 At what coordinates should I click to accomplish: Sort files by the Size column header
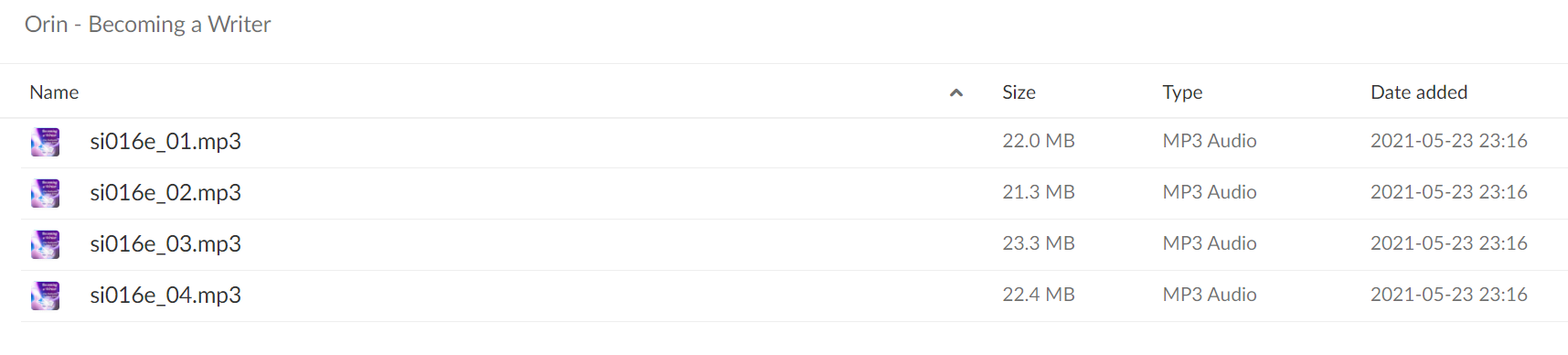(x=1019, y=92)
